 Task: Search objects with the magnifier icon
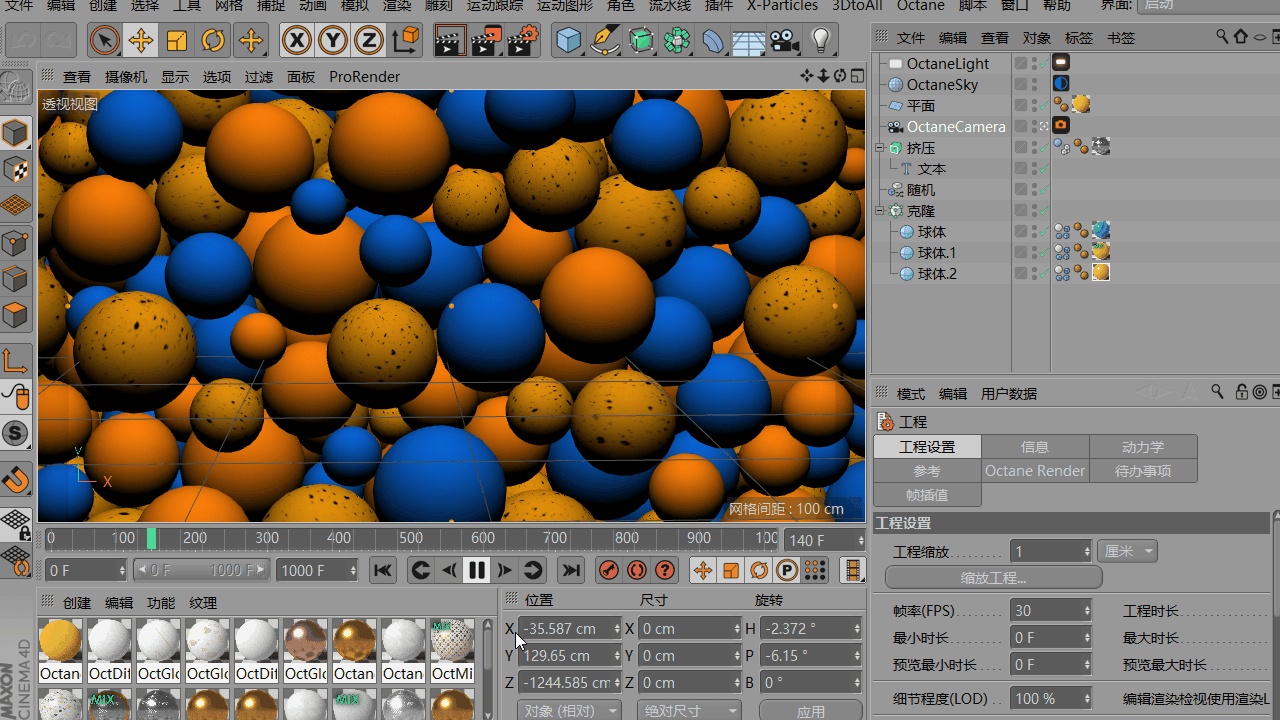tap(1222, 37)
